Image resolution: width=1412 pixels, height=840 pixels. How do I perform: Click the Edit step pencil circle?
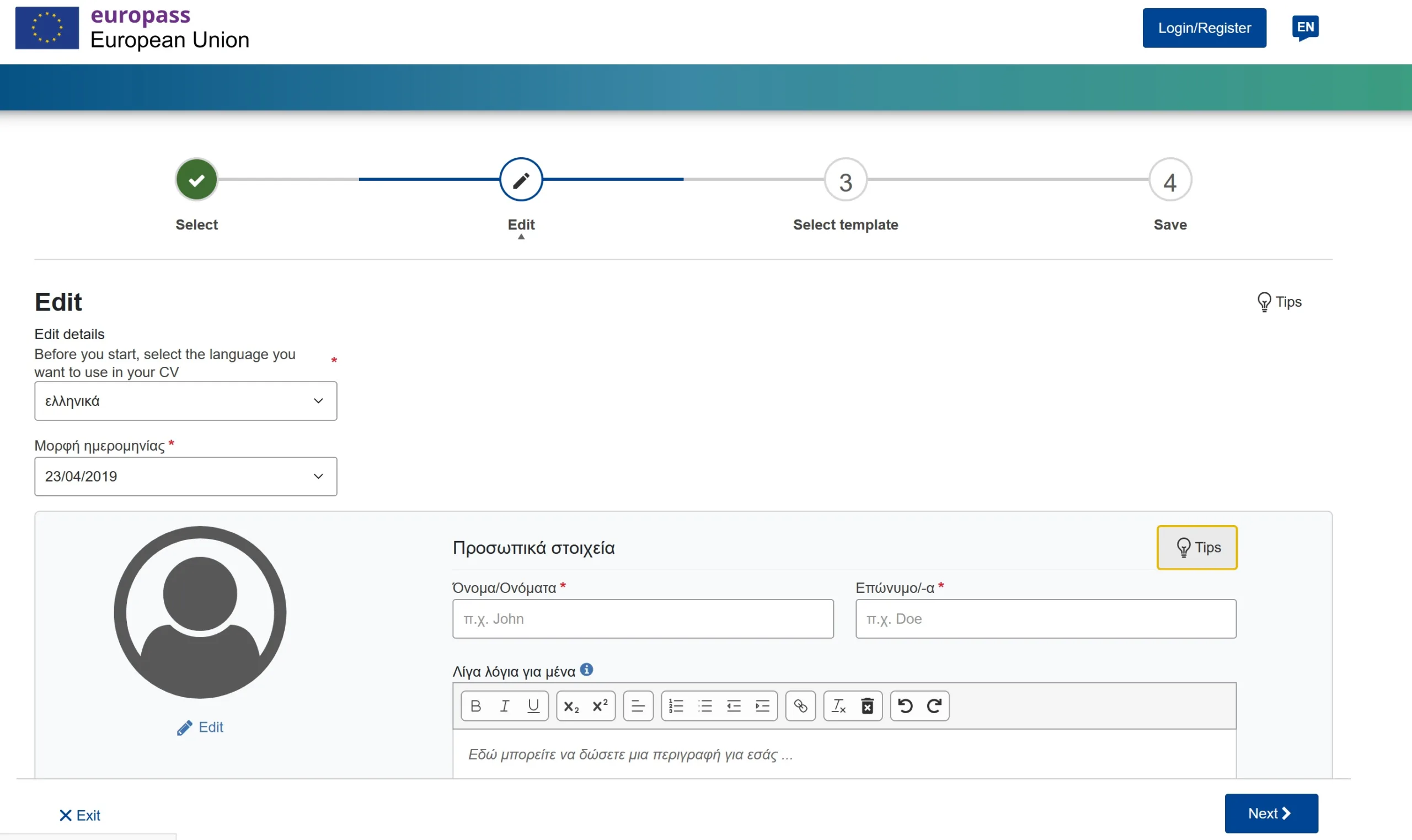[521, 180]
